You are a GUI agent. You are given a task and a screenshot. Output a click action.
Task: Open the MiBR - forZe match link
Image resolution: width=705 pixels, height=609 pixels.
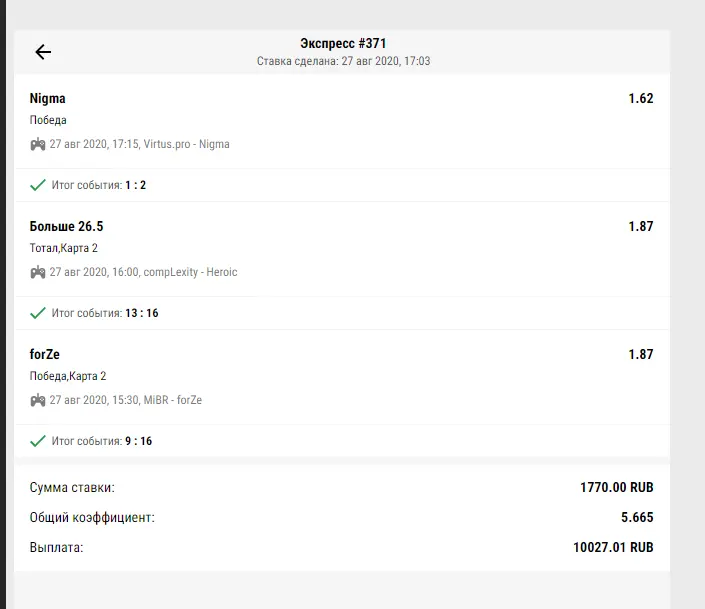(x=173, y=400)
